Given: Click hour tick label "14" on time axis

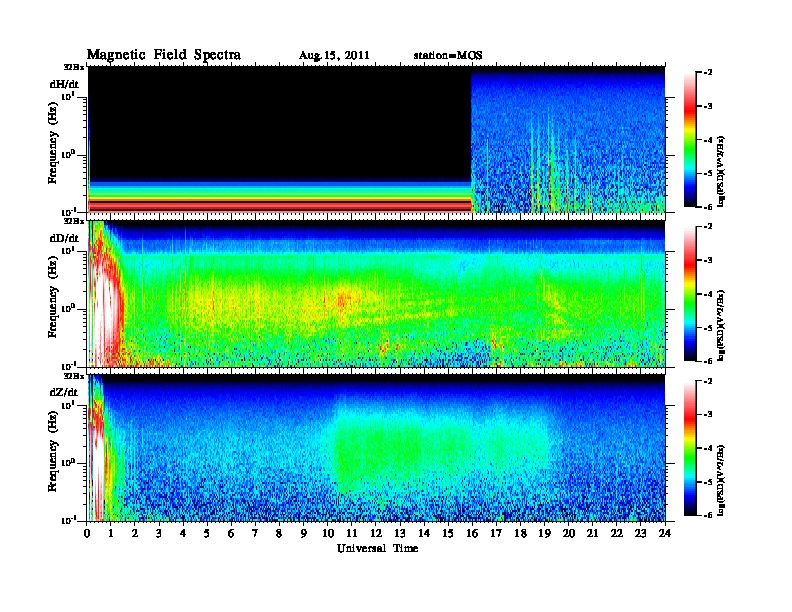Looking at the screenshot, I should click(x=424, y=534).
